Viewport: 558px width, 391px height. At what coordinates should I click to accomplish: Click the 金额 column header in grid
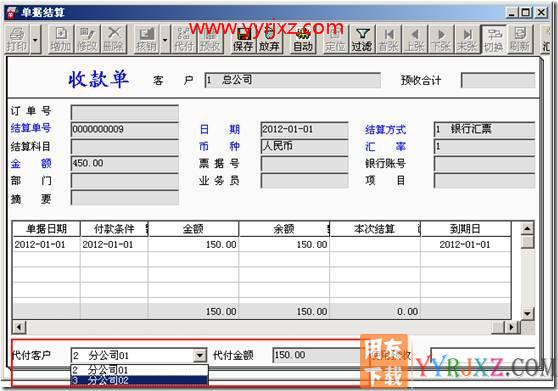193,229
